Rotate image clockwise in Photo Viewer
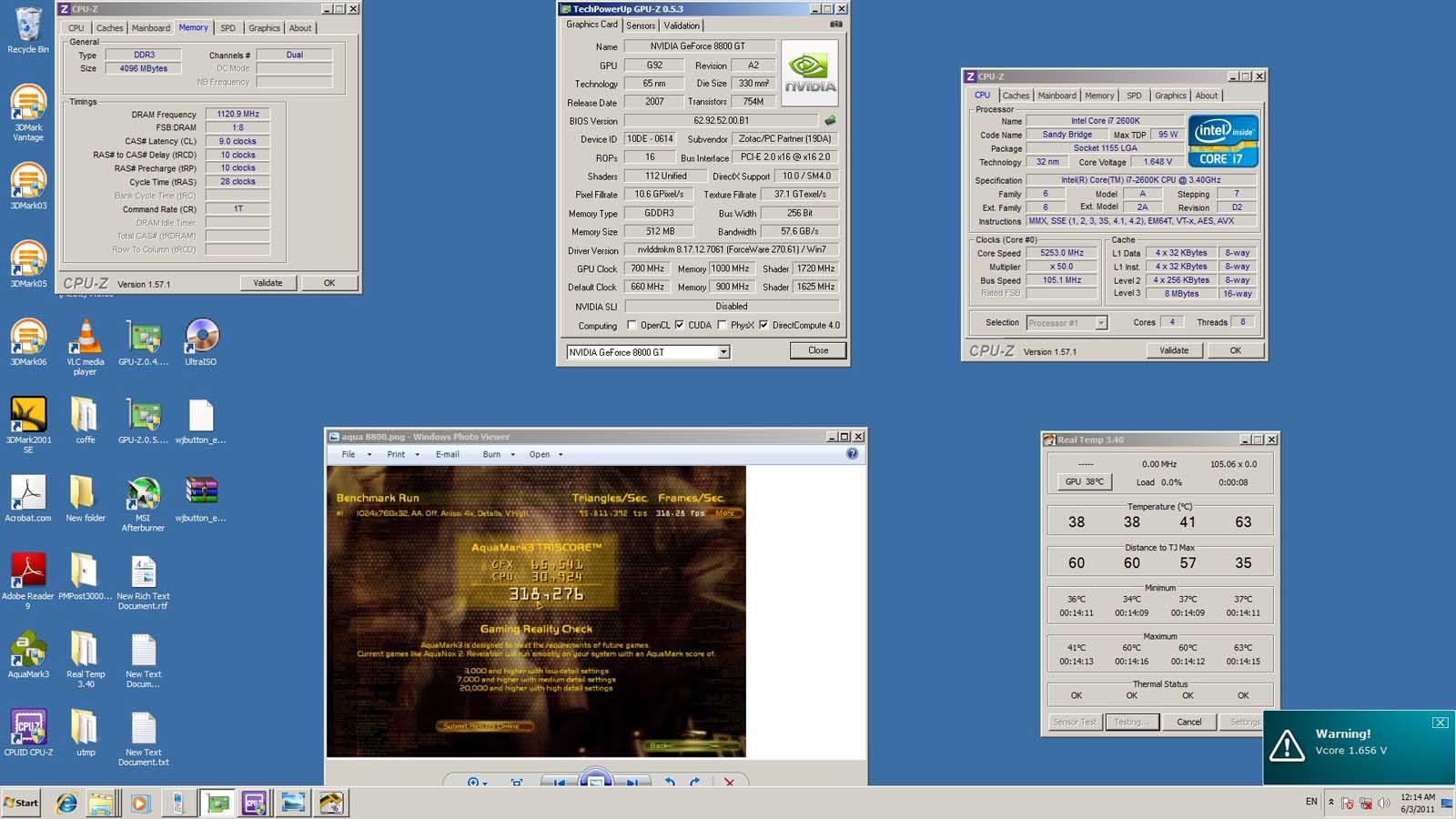The width and height of the screenshot is (1456, 819). 695,782
